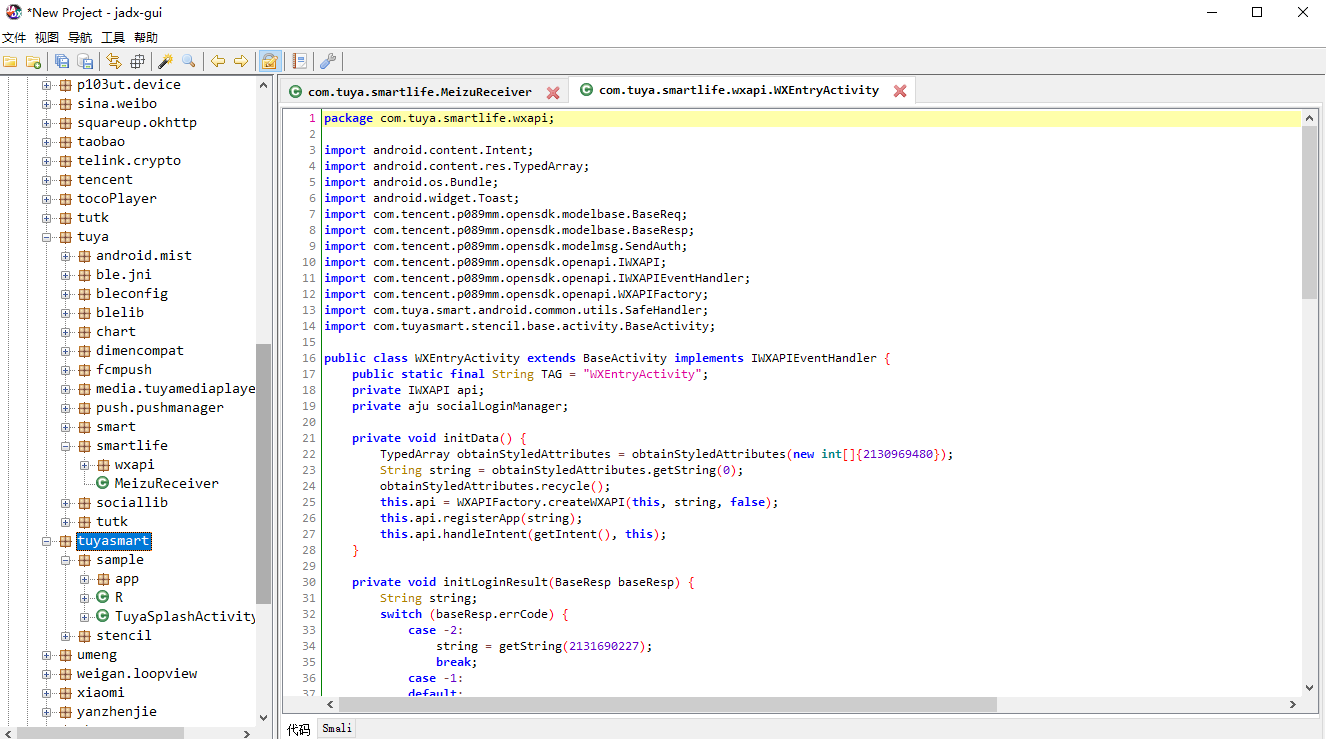Click the export gradle project icon
The height and width of the screenshot is (739, 1326).
[85, 61]
